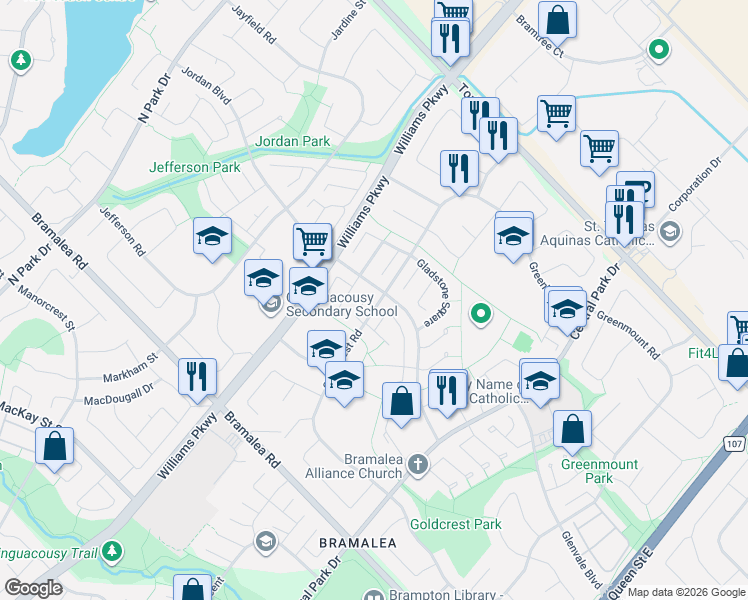Select the grocery cart marker left of Corporation Dr

(600, 153)
